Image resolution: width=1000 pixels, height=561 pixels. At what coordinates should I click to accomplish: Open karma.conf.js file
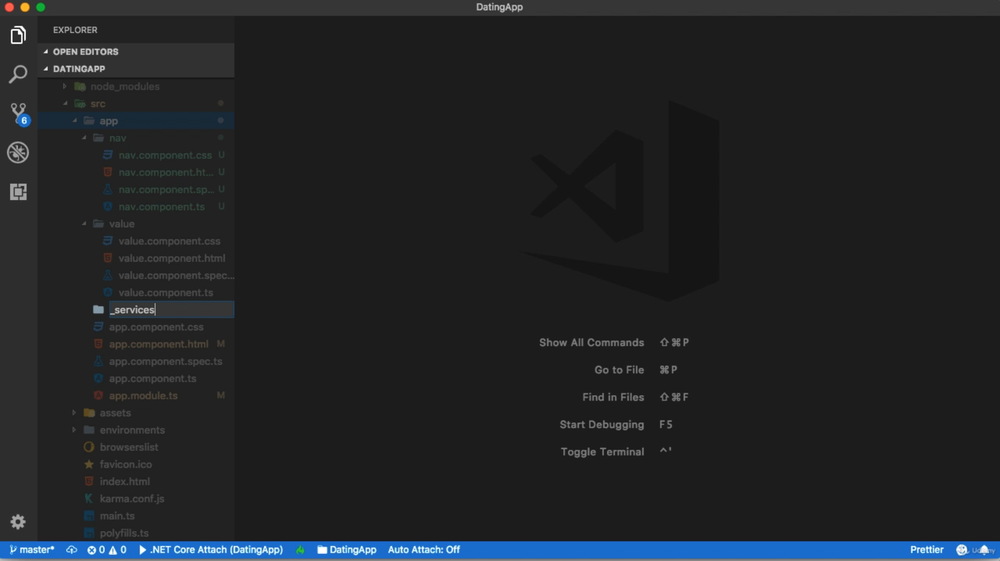(x=131, y=499)
